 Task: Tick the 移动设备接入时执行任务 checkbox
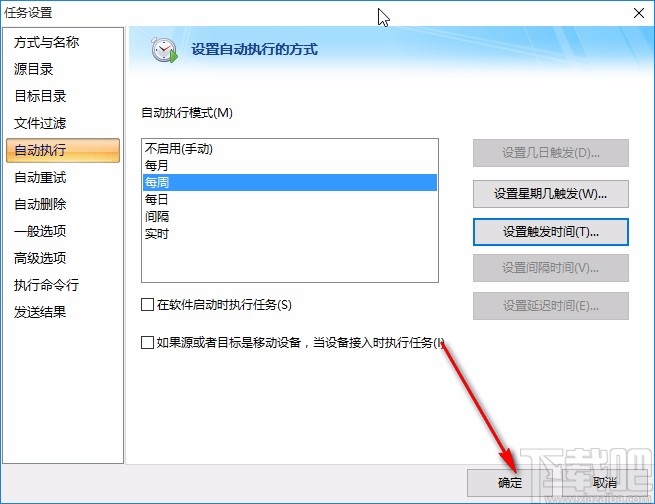click(147, 342)
